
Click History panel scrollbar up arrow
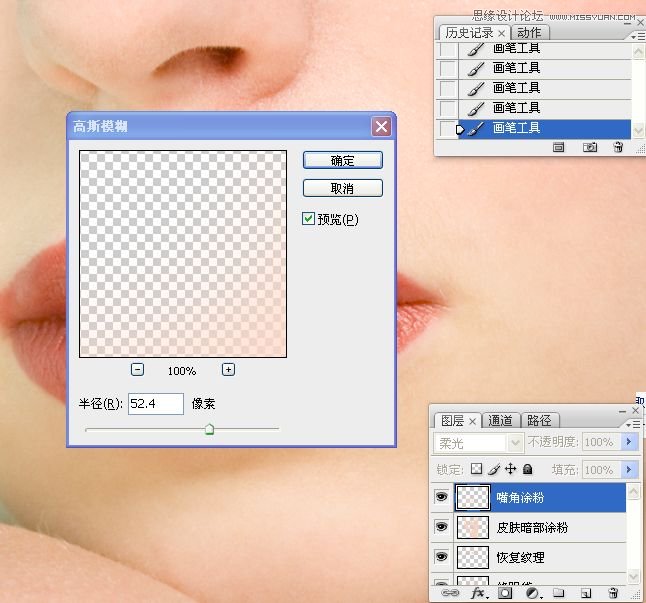638,51
